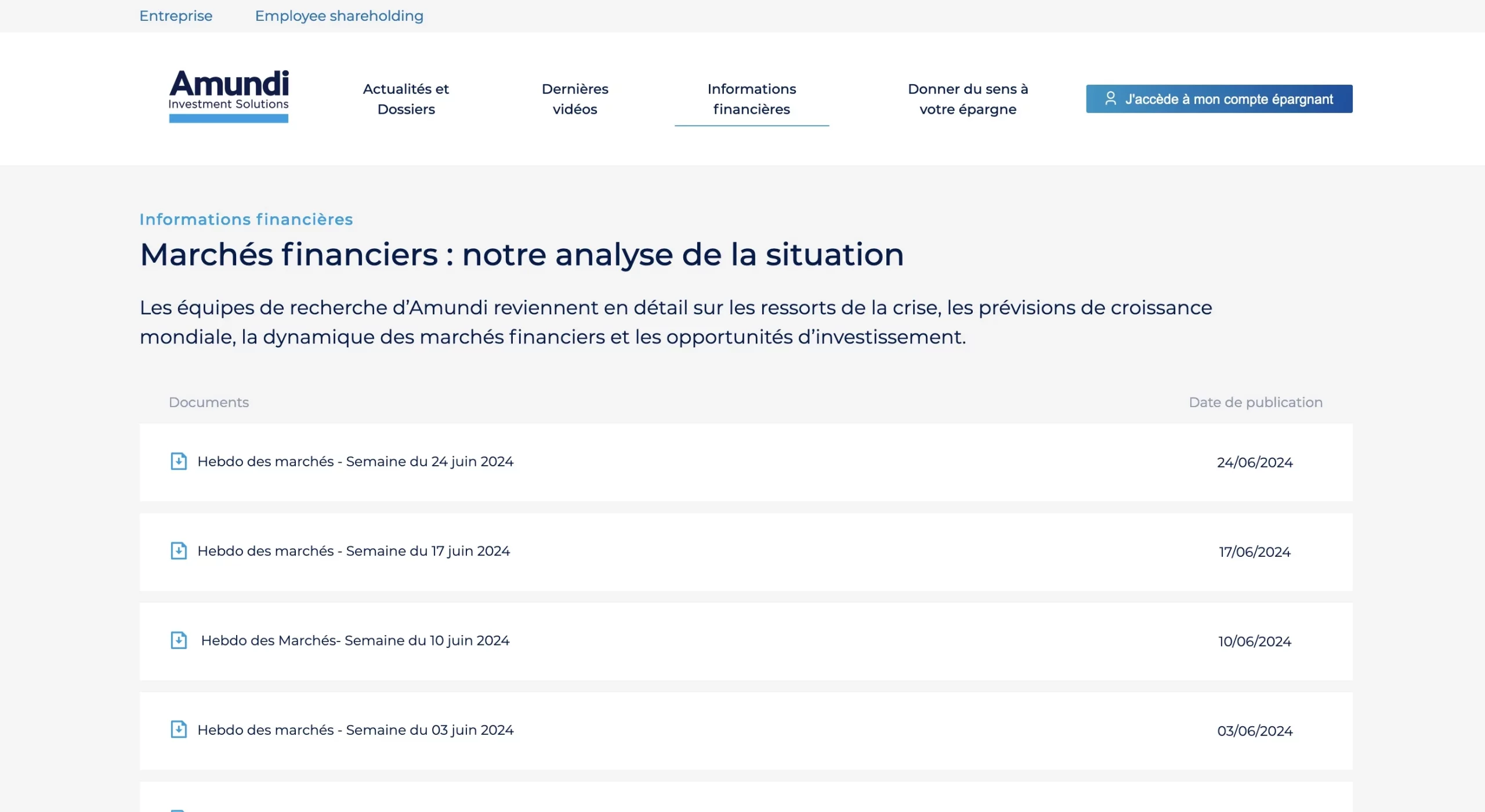The image size is (1485, 812).
Task: Open Donner du sens à votre épargne
Action: coord(968,99)
